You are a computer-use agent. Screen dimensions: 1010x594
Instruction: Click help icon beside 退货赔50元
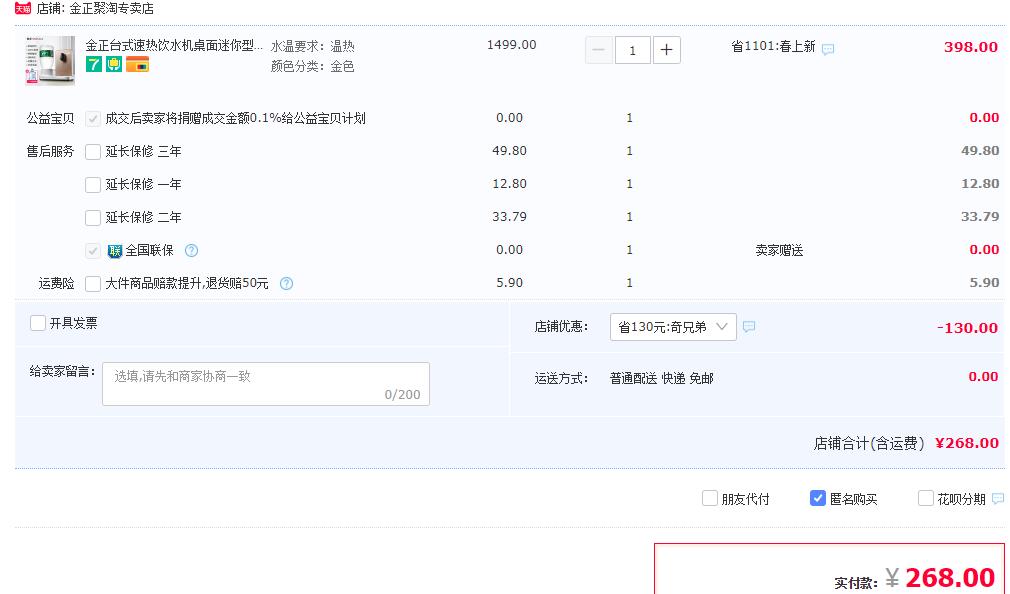coord(287,283)
